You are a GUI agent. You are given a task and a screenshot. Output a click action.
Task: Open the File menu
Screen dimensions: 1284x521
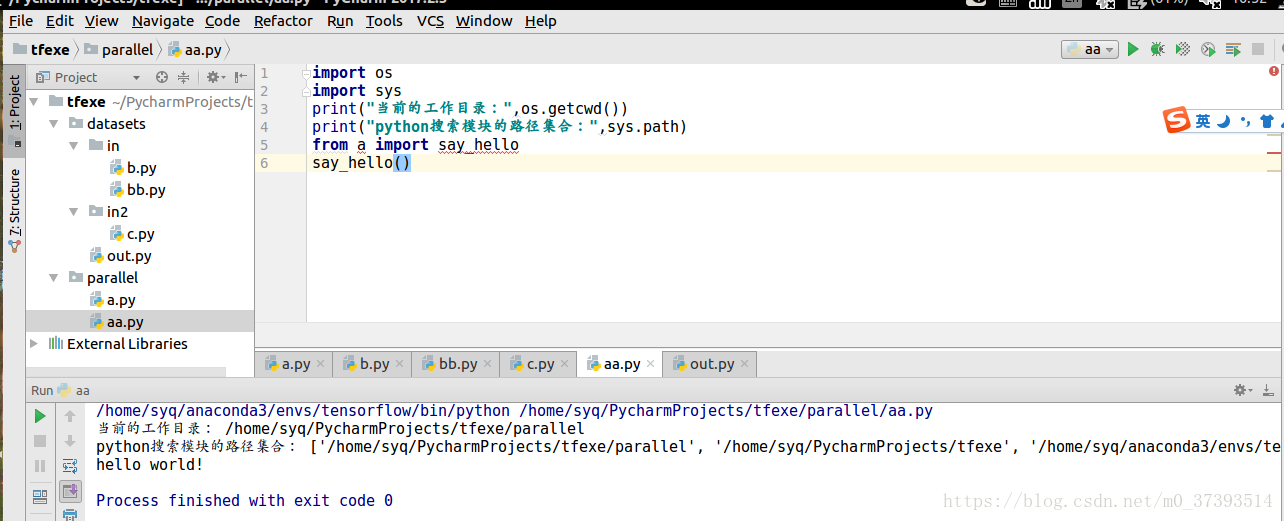21,20
